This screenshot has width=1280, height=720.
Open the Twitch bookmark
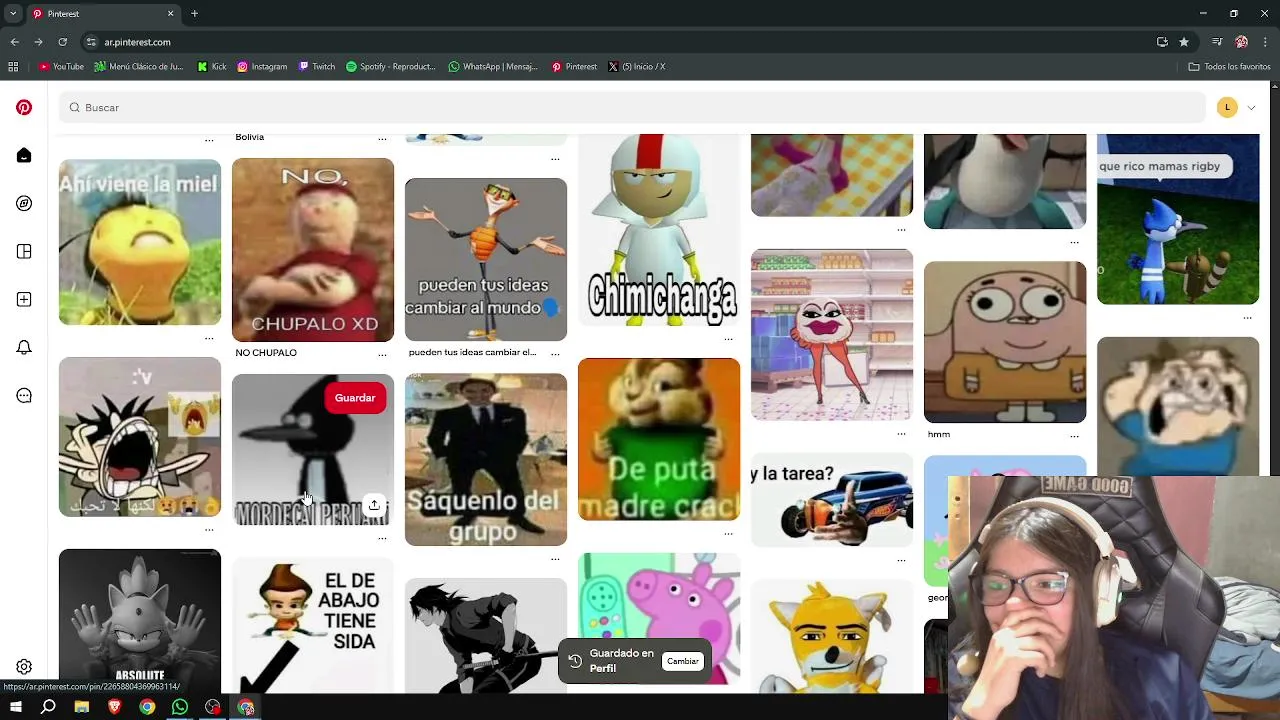316,67
